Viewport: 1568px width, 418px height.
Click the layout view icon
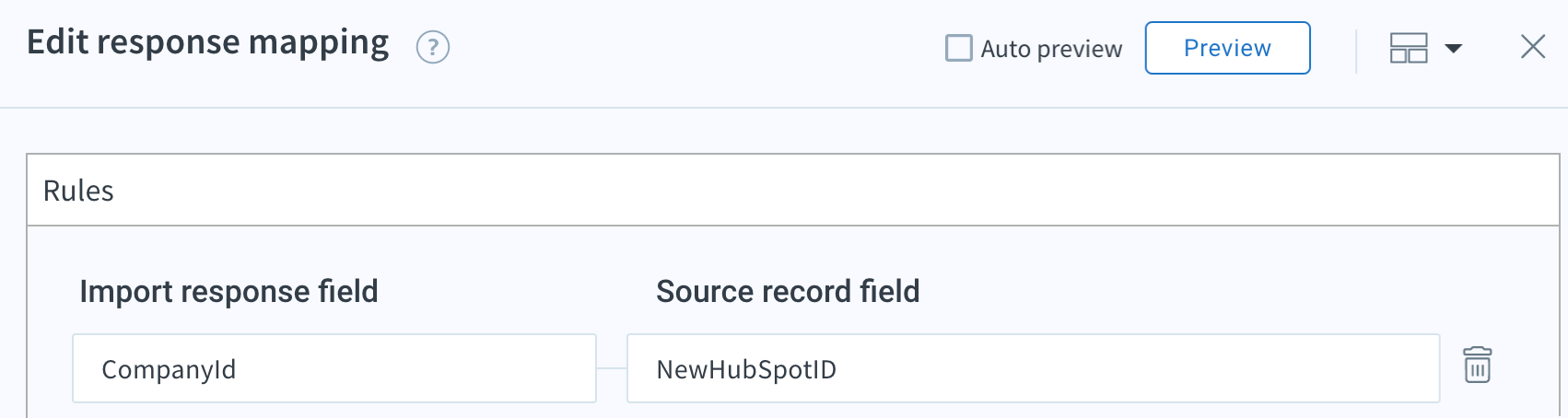pyautogui.click(x=1408, y=48)
